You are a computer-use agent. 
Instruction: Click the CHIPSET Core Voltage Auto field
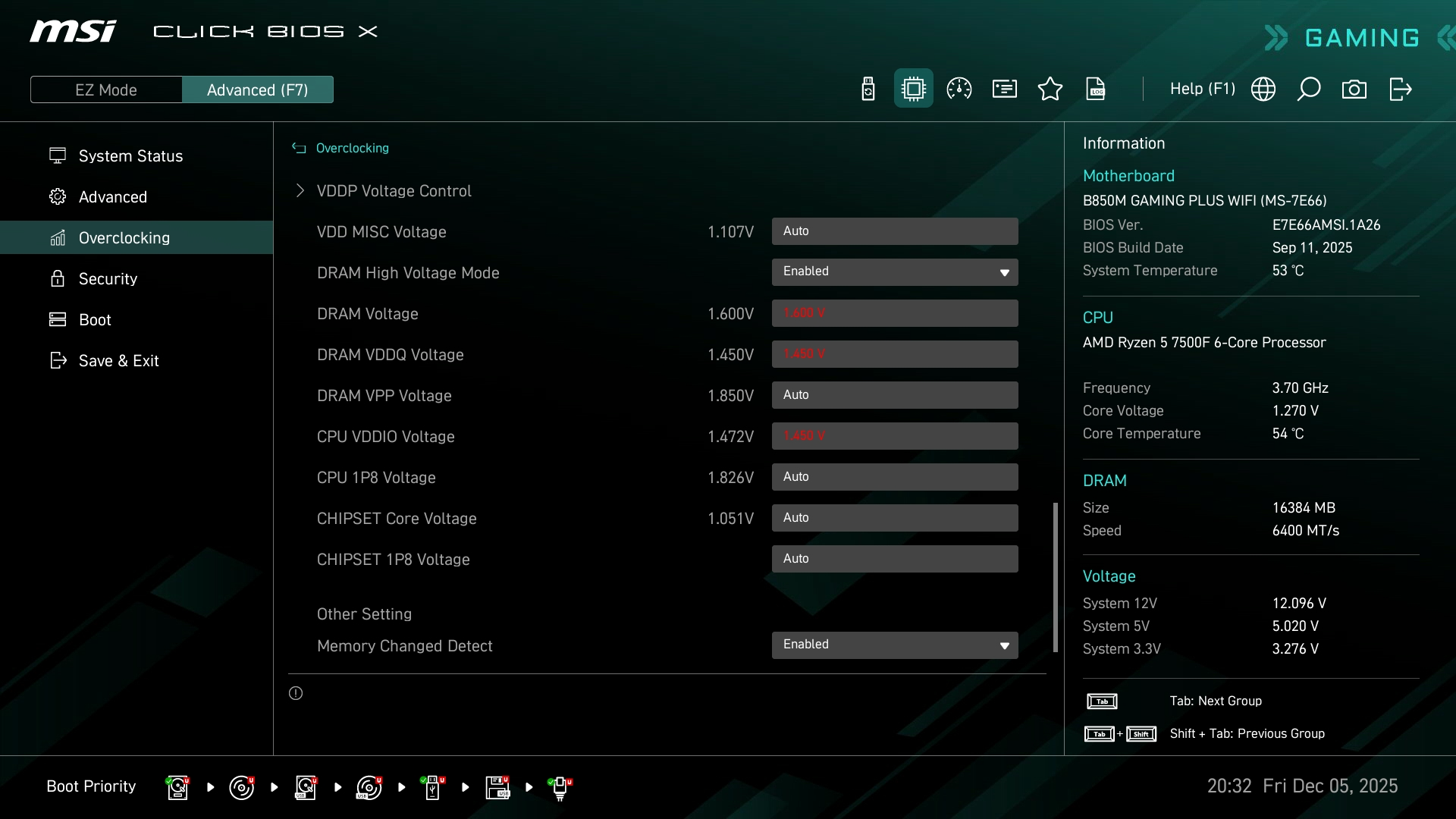pos(895,518)
